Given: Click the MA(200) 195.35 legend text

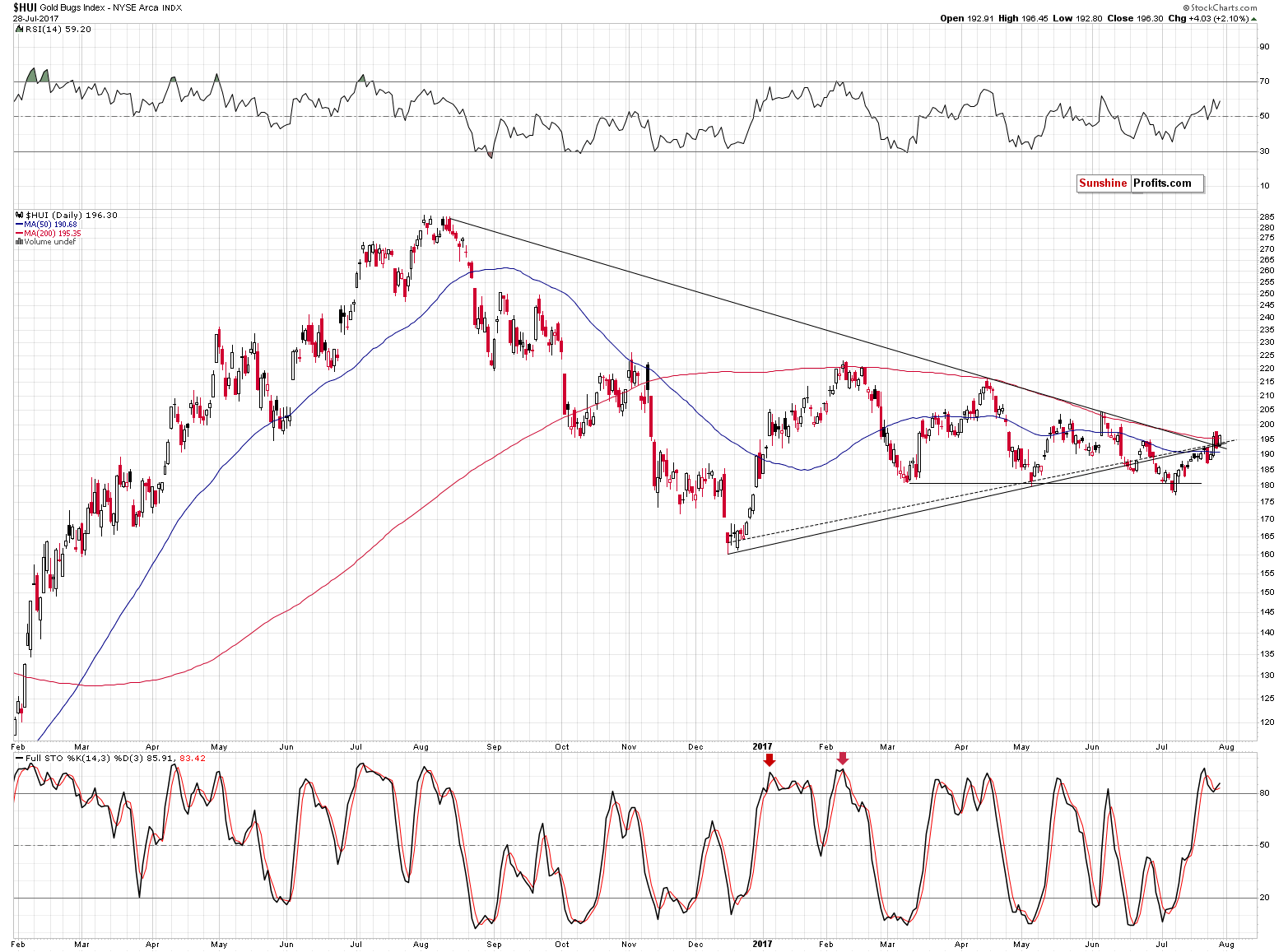Looking at the screenshot, I should (x=53, y=234).
